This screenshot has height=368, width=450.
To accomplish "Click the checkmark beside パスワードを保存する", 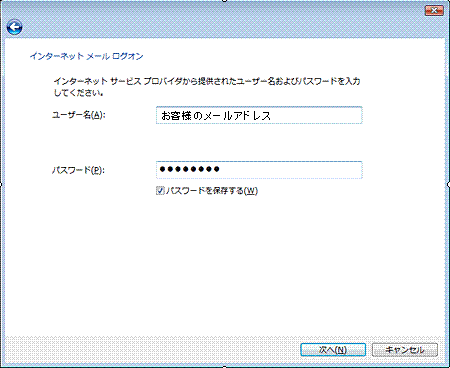I will click(160, 191).
